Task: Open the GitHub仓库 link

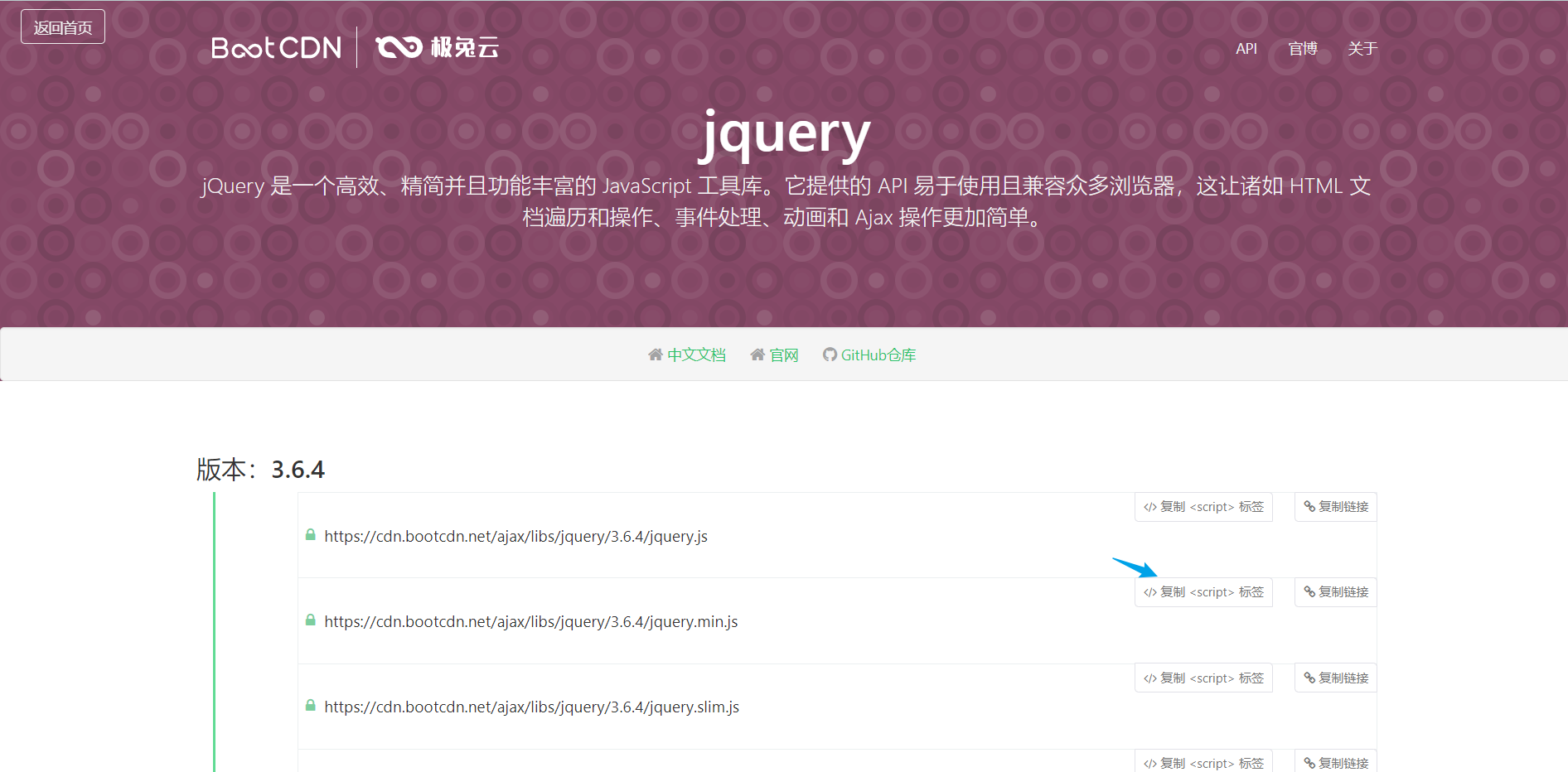Action: click(878, 355)
